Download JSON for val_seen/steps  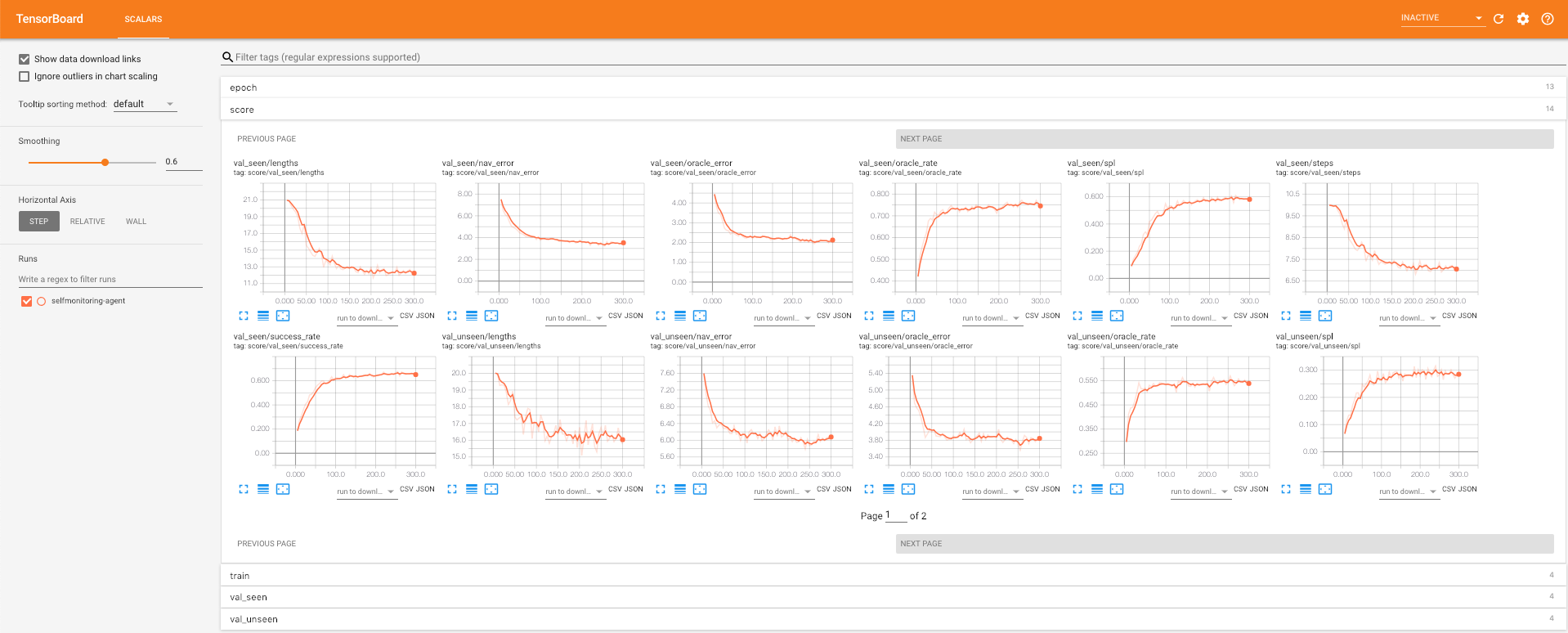coord(1468,316)
